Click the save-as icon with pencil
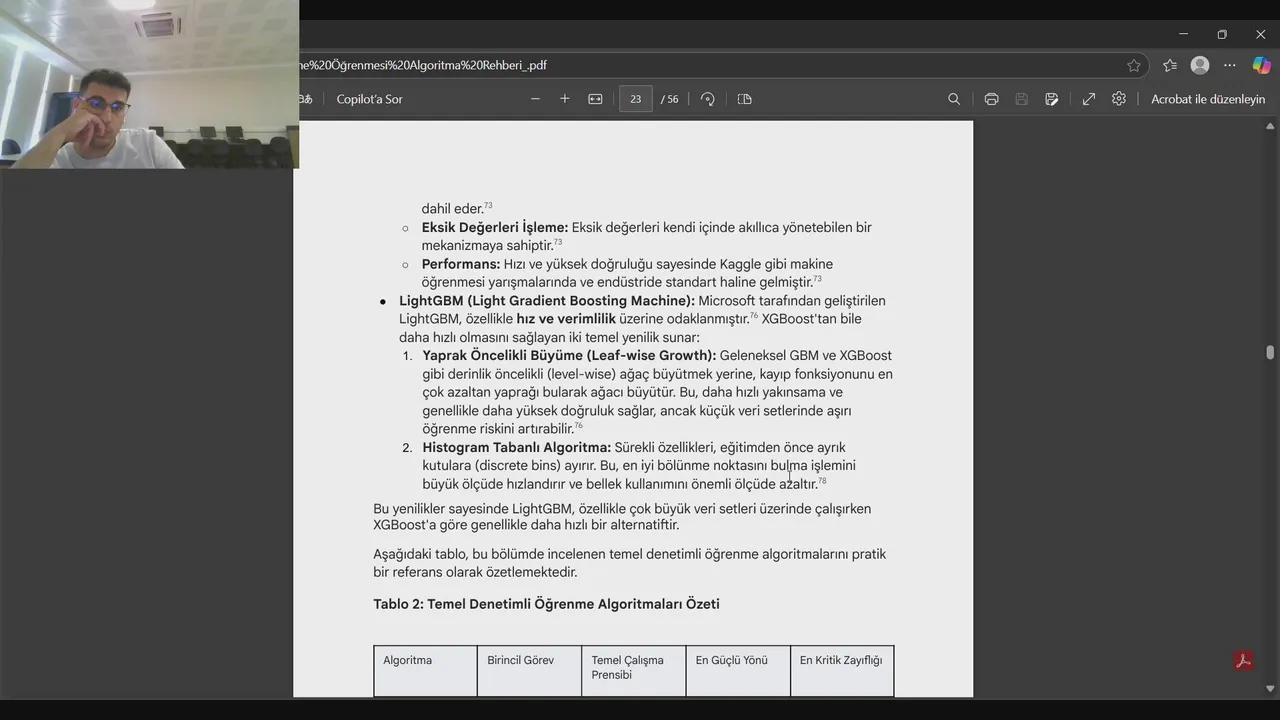The height and width of the screenshot is (720, 1280). (1052, 99)
